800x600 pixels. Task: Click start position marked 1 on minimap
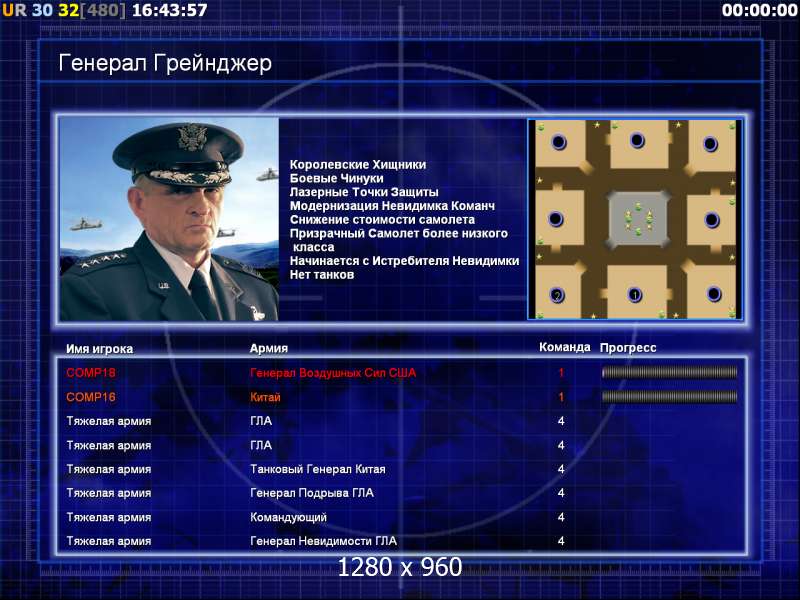point(635,294)
